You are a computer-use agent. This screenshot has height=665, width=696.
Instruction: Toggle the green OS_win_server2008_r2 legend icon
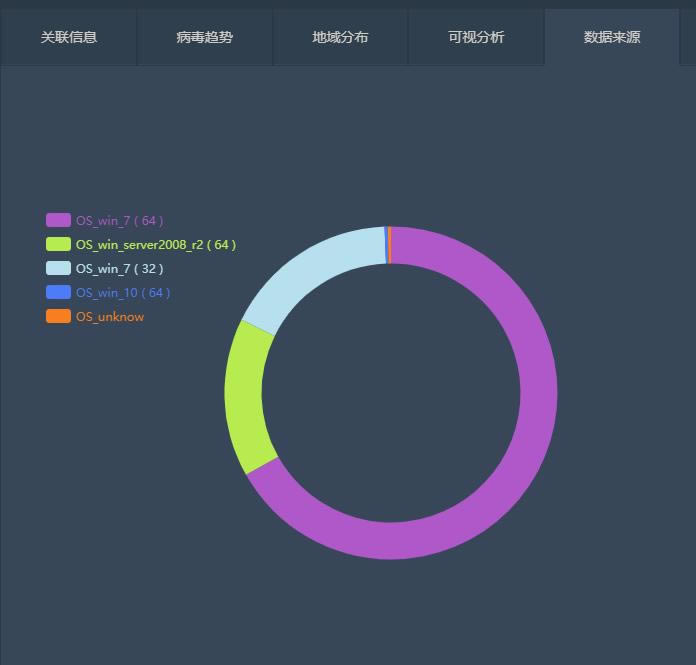58,244
